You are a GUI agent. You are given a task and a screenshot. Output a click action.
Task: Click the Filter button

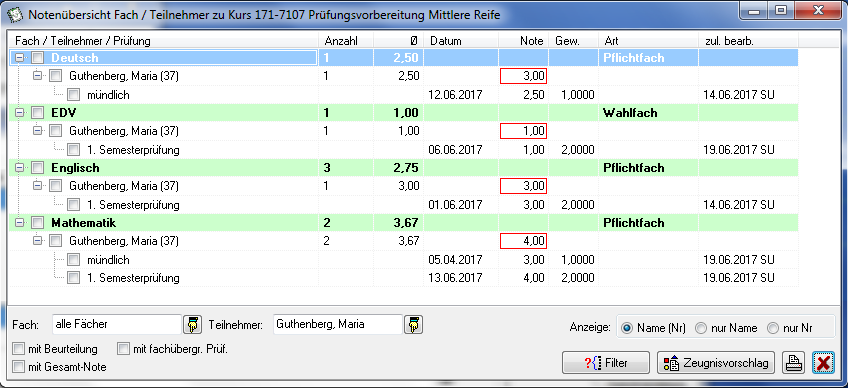coord(606,363)
